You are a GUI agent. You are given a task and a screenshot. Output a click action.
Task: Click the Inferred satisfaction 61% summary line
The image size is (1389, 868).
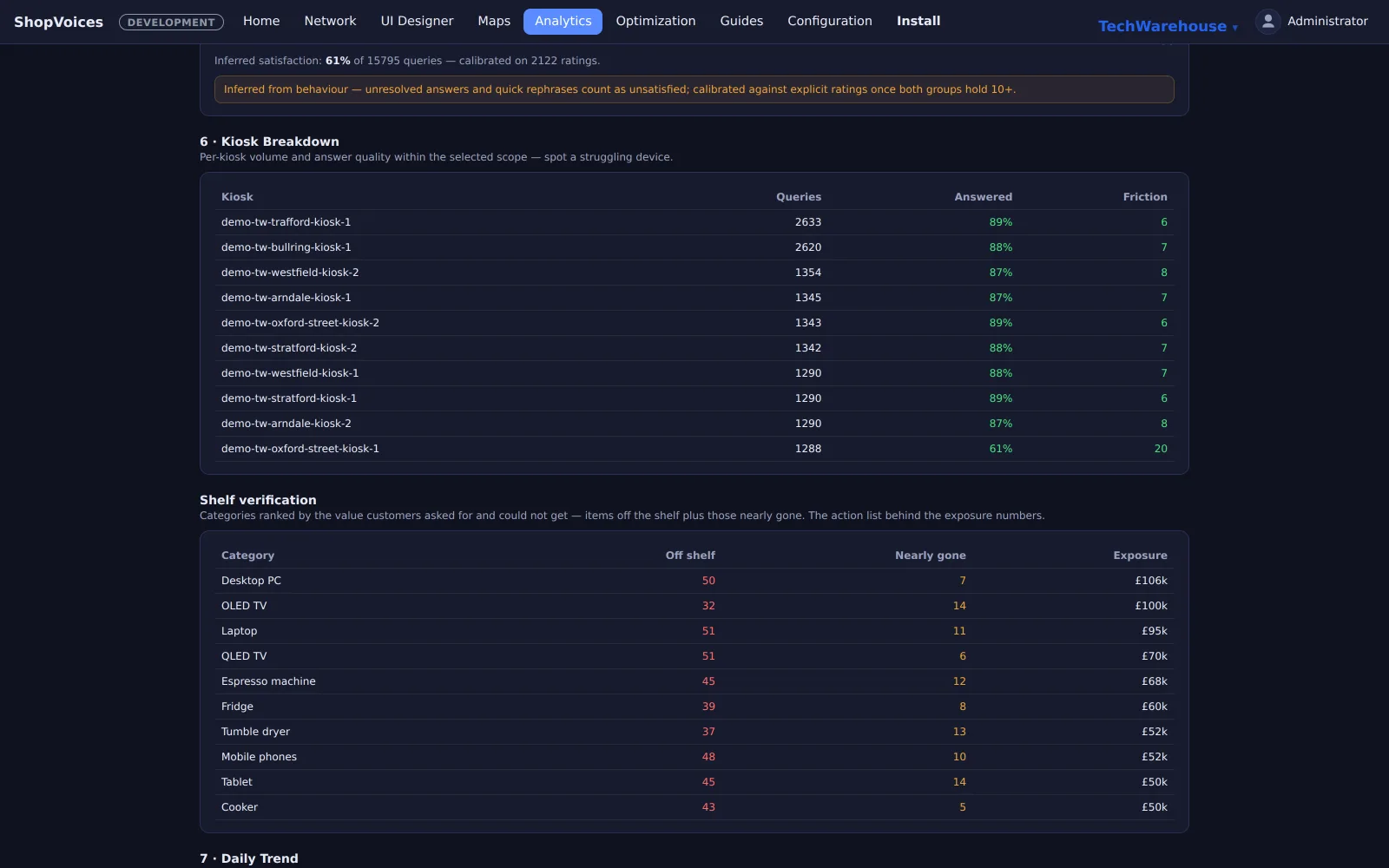tap(407, 61)
